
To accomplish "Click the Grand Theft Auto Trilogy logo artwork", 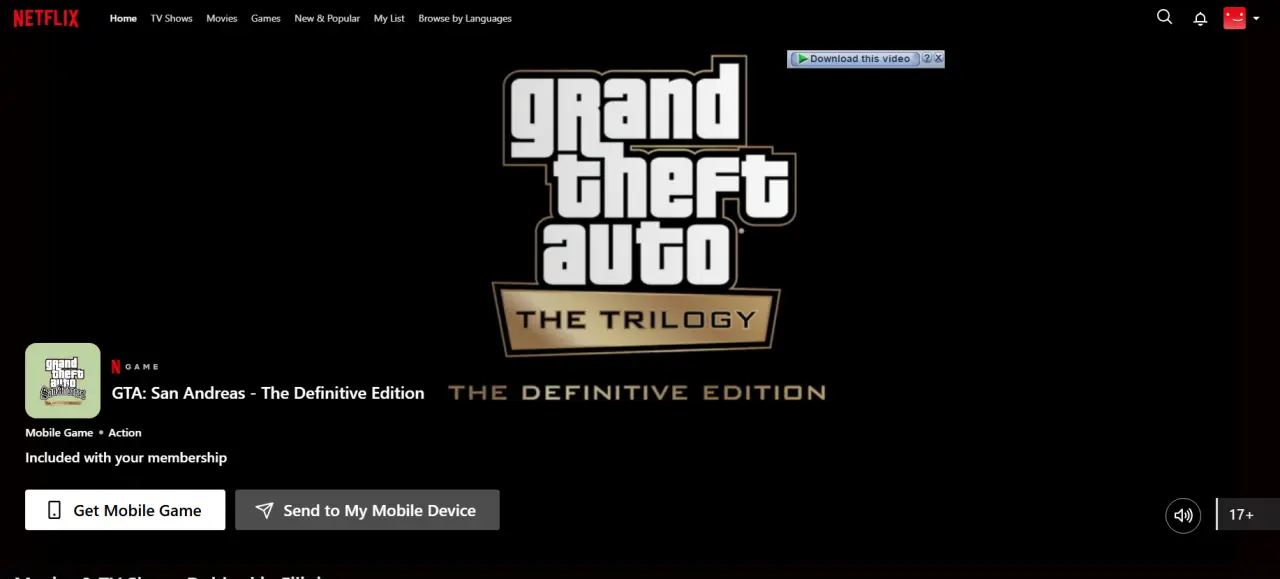I will [x=645, y=207].
